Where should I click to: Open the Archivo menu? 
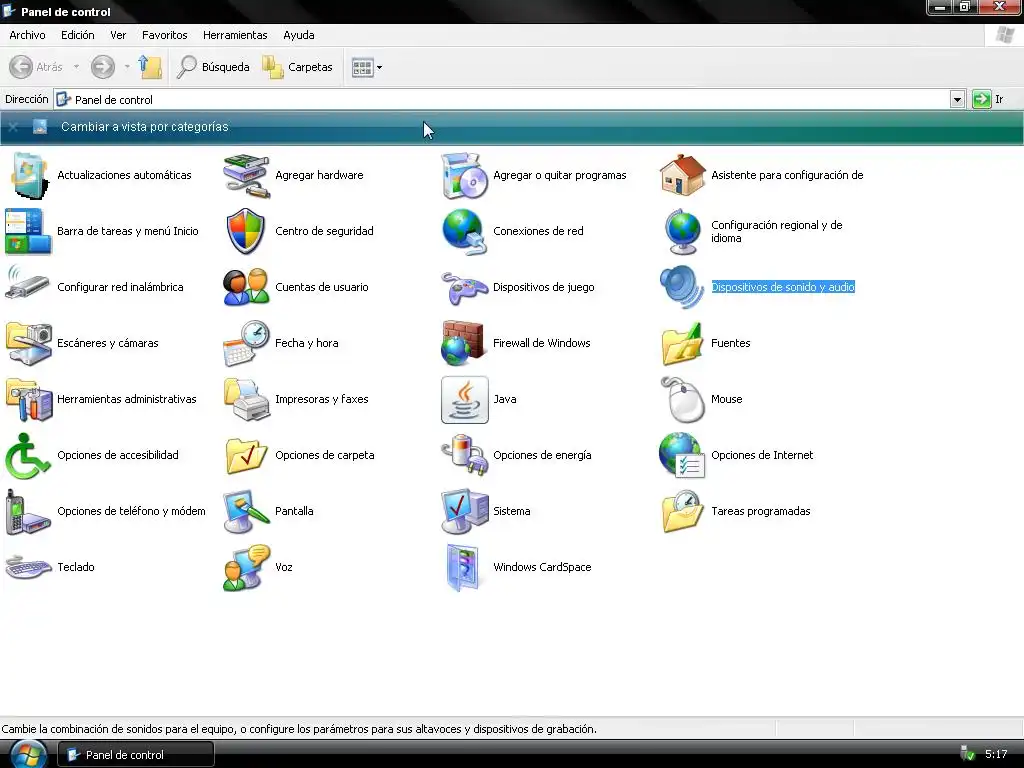pyautogui.click(x=27, y=35)
